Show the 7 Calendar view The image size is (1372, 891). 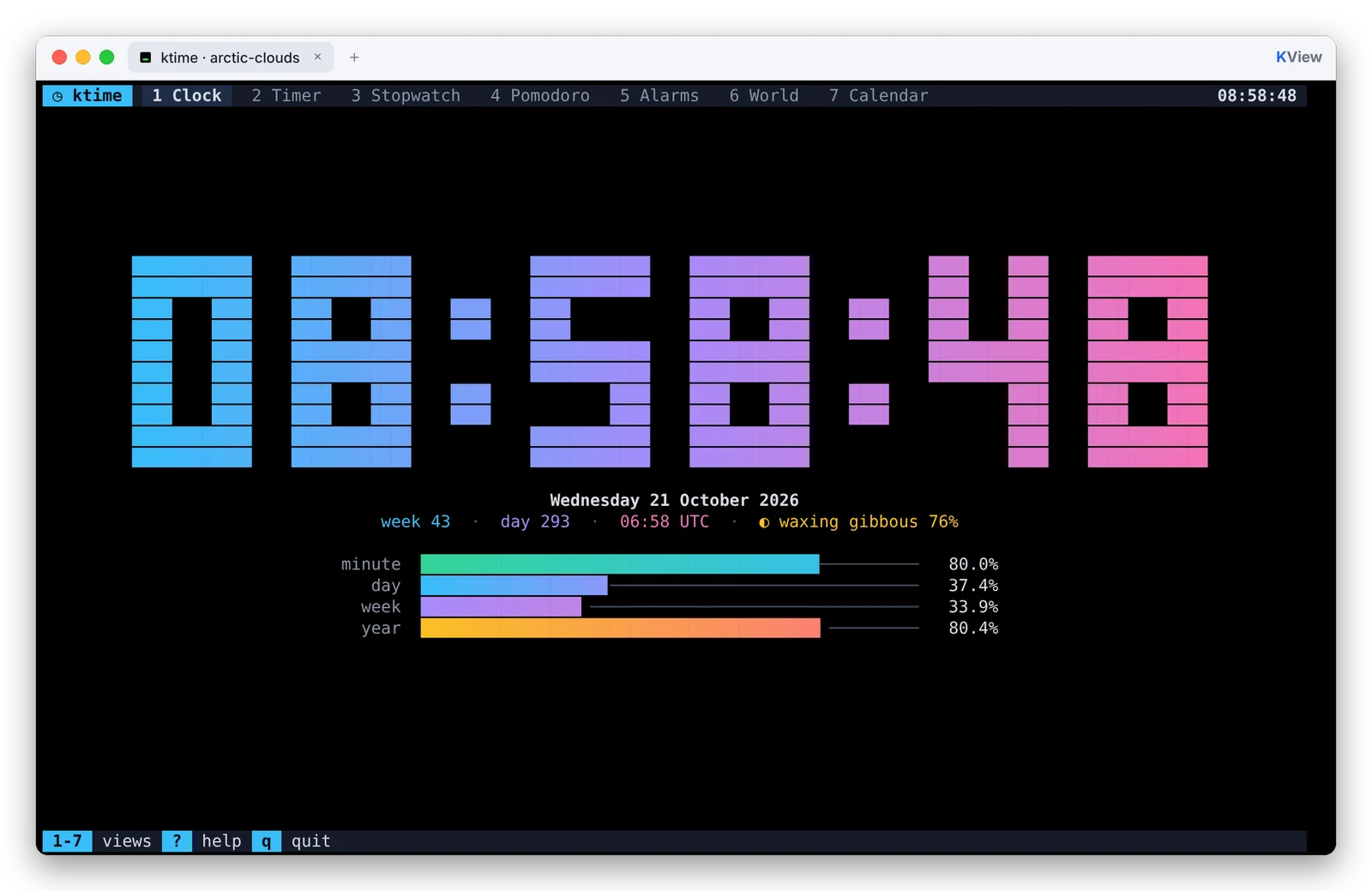click(x=879, y=95)
